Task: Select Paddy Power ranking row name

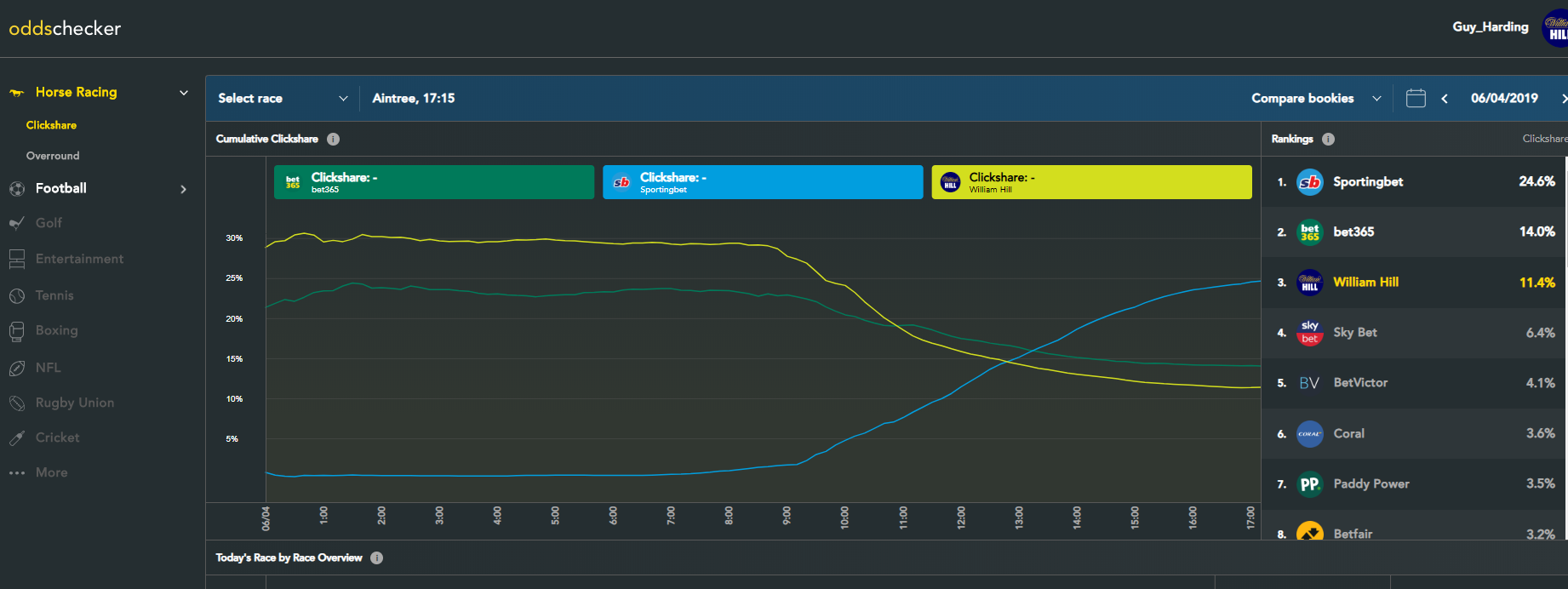Action: click(1371, 483)
